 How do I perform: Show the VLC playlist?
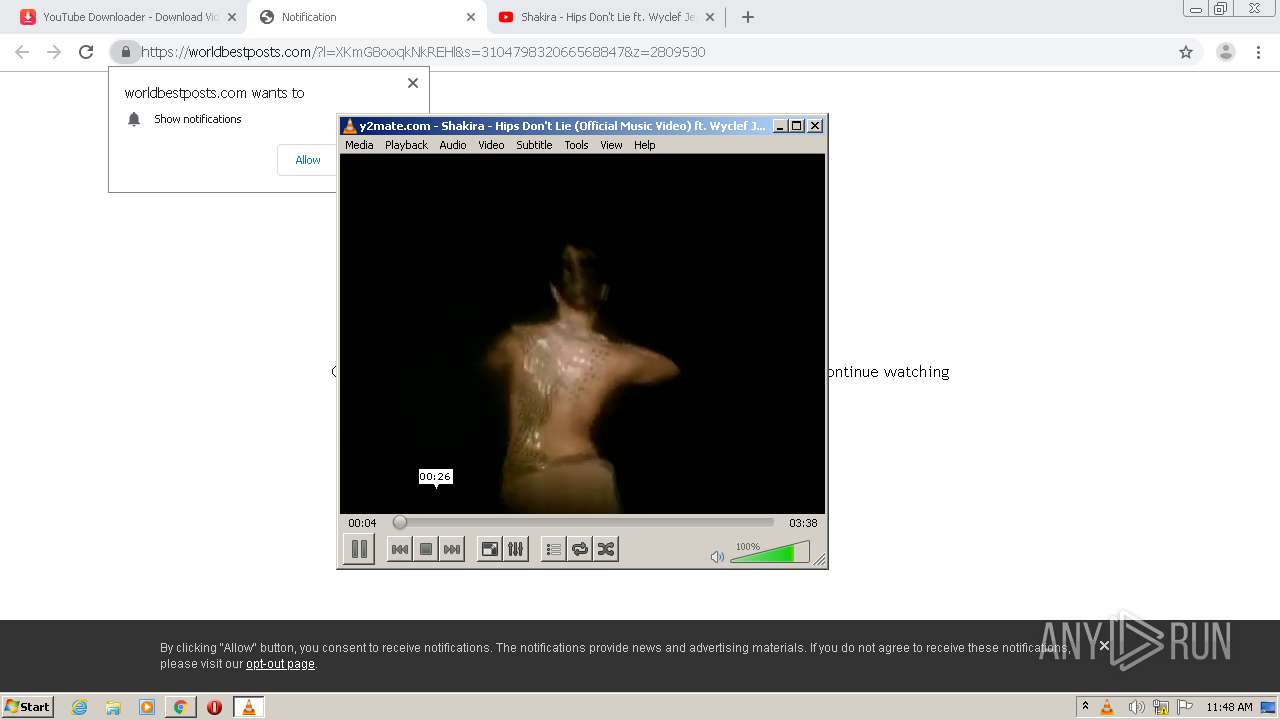553,549
